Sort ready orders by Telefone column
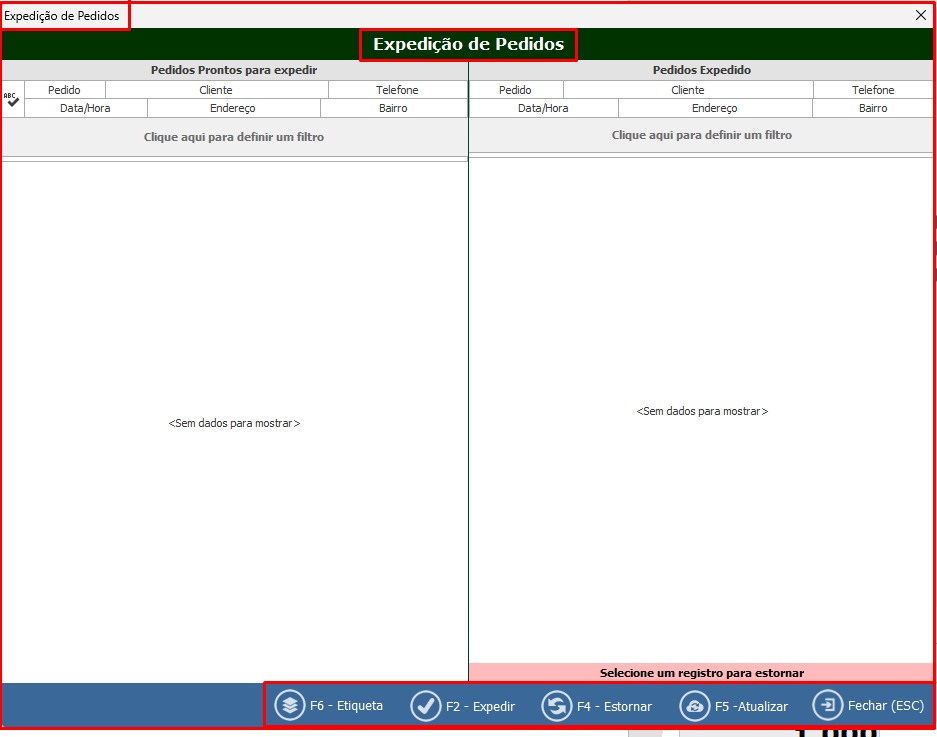 [x=397, y=90]
